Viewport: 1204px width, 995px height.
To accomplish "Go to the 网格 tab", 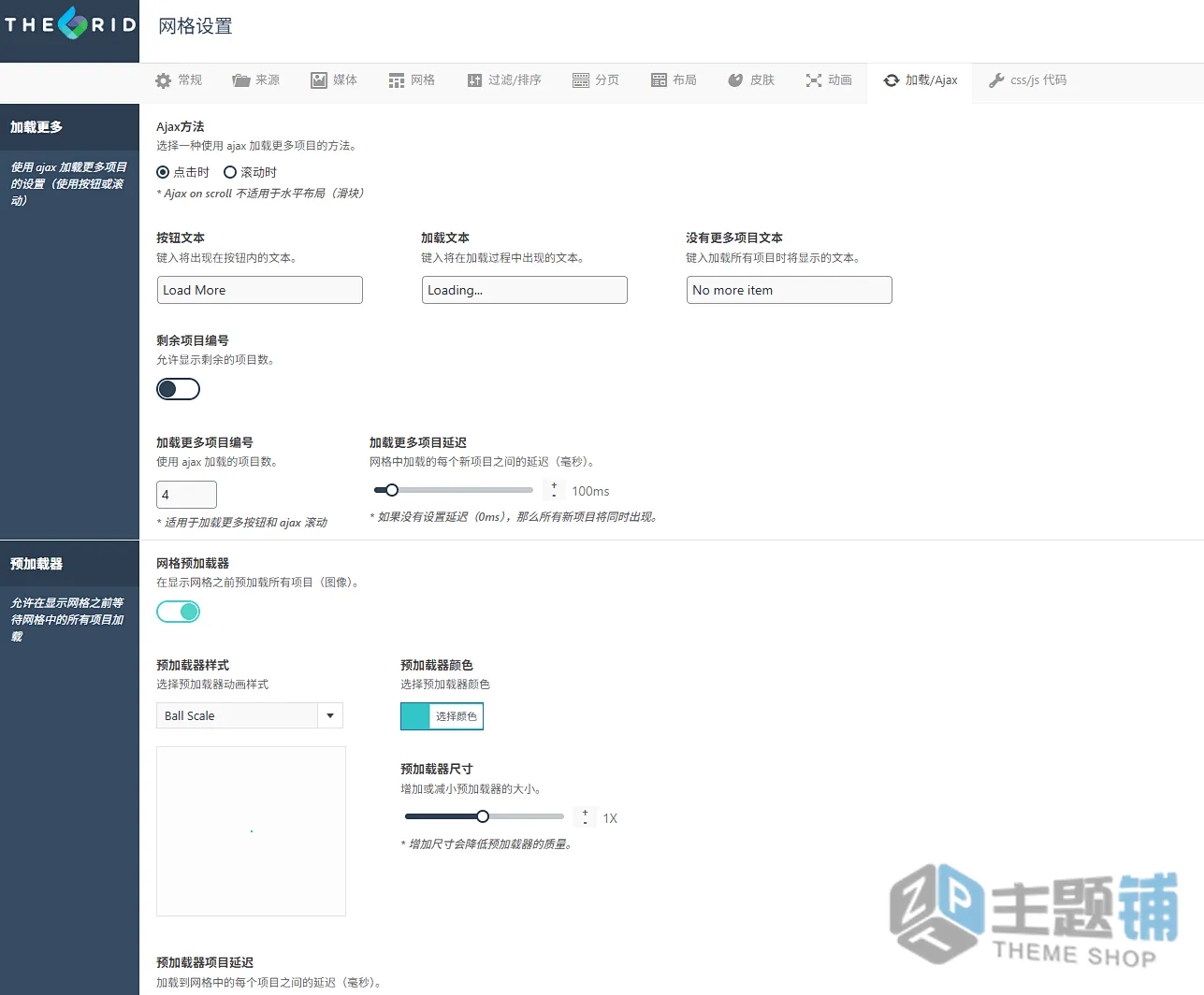I will 412,80.
